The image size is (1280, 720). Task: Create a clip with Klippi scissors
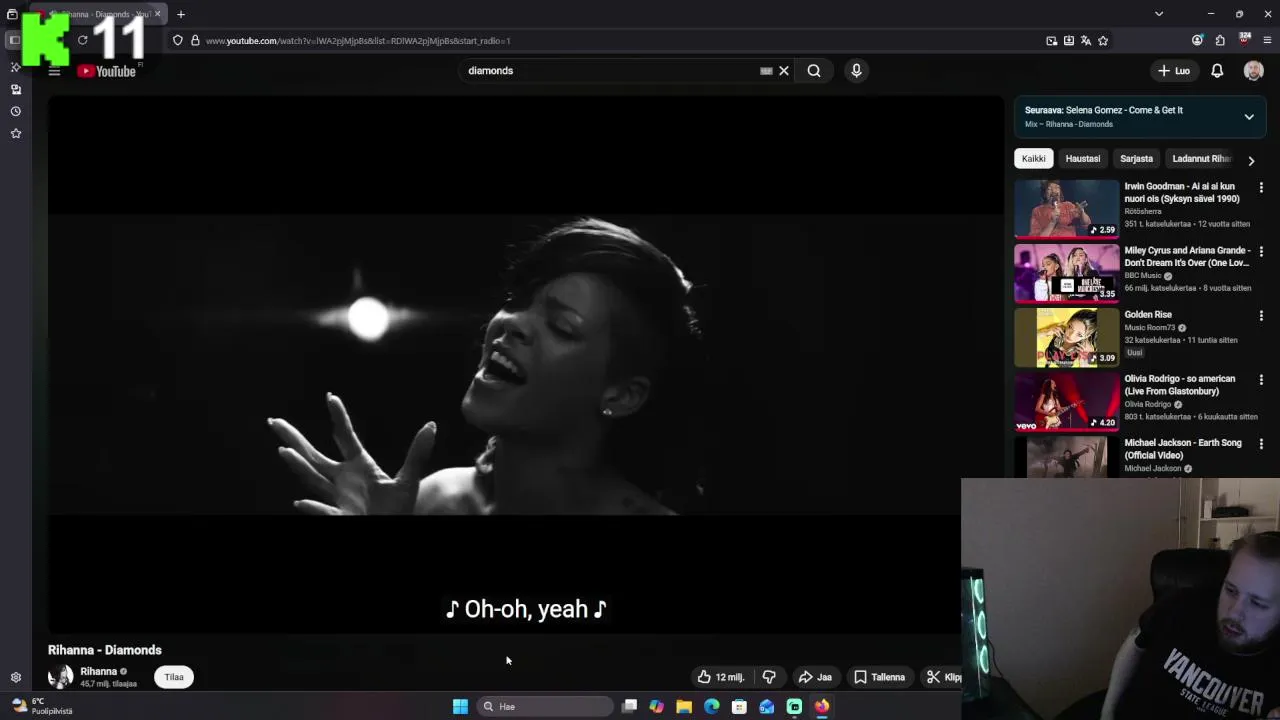pos(941,677)
